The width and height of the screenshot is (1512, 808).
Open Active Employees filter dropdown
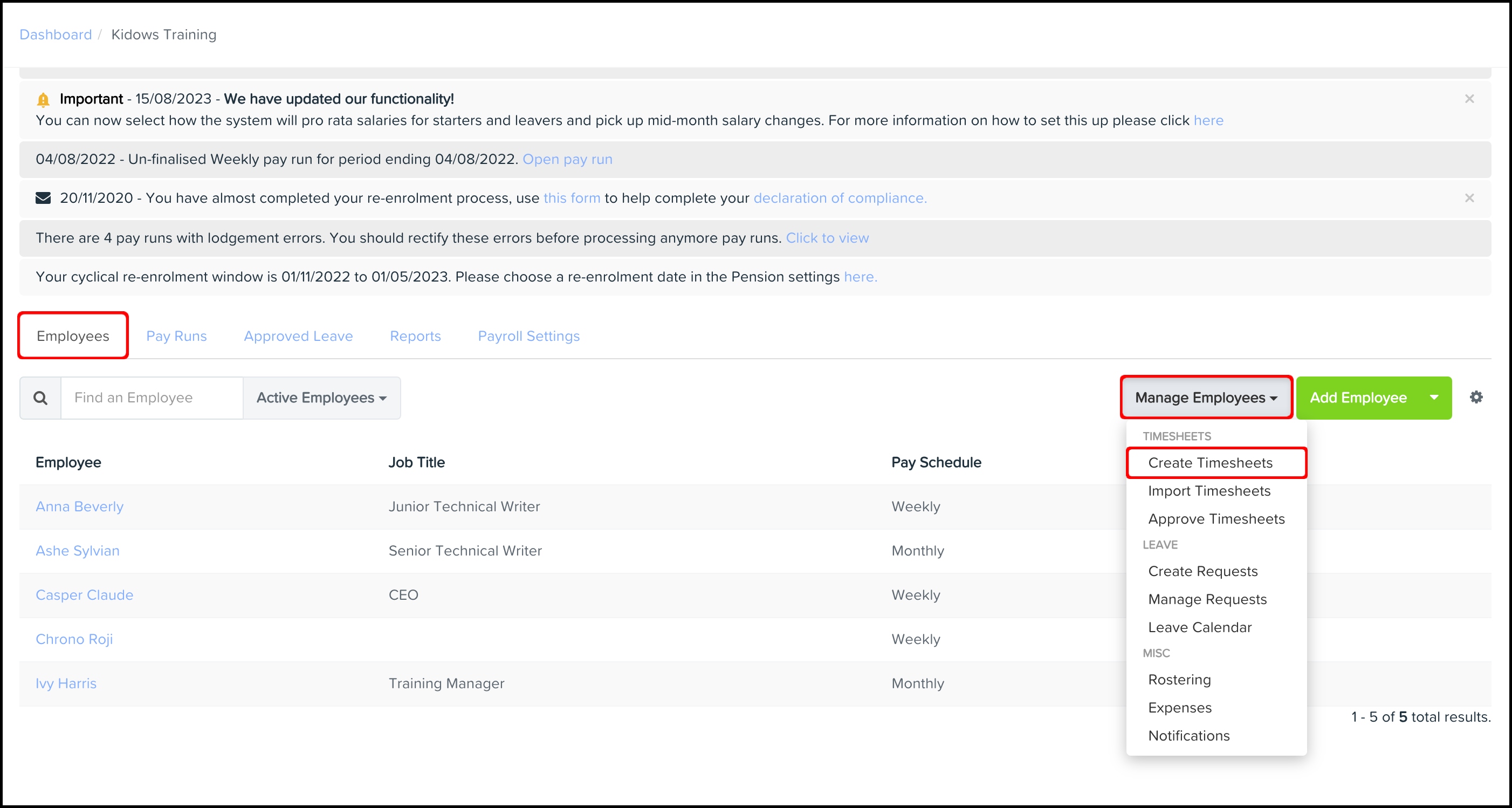click(x=322, y=398)
